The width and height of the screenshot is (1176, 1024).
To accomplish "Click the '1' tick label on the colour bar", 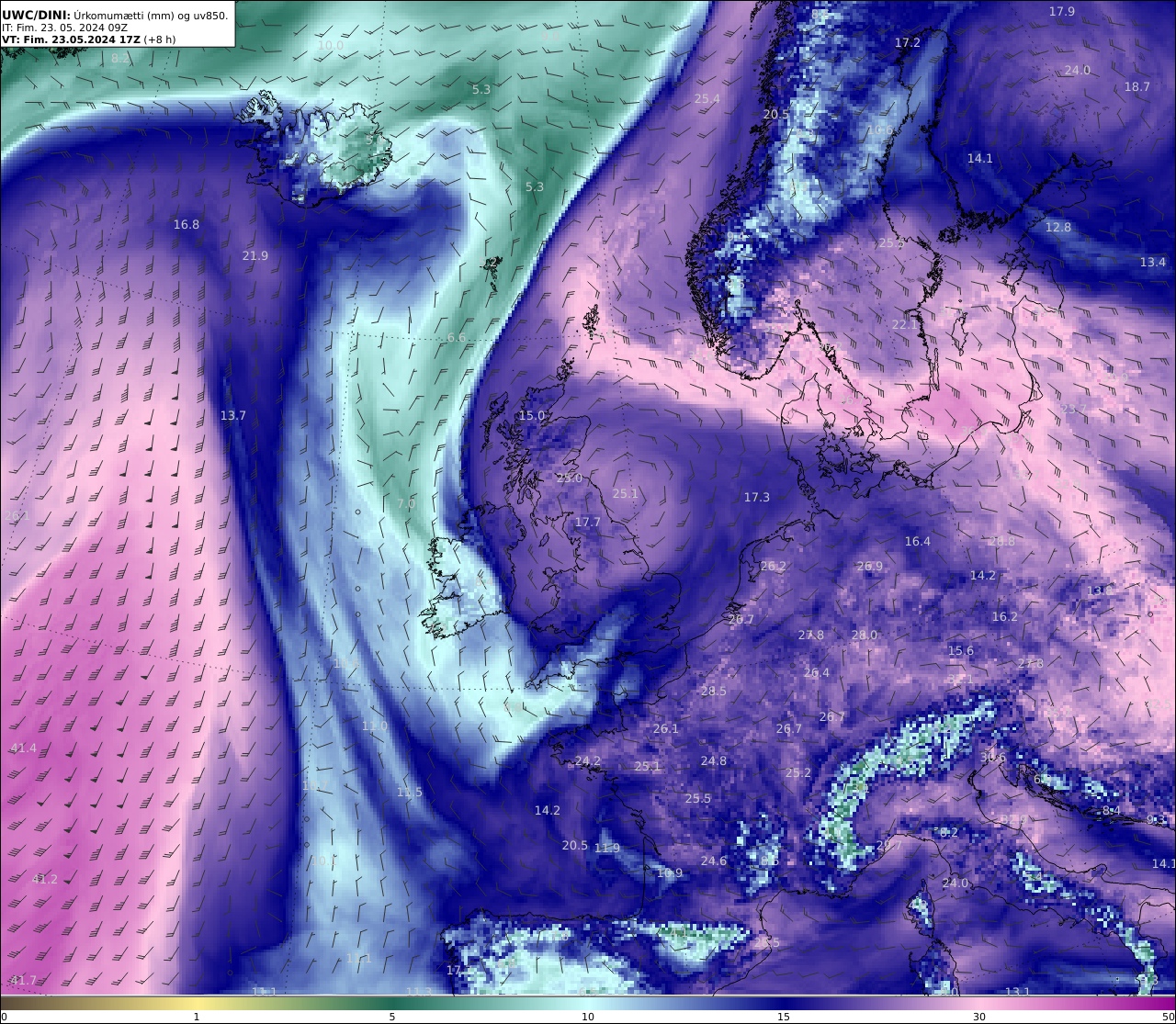I will tap(197, 1017).
